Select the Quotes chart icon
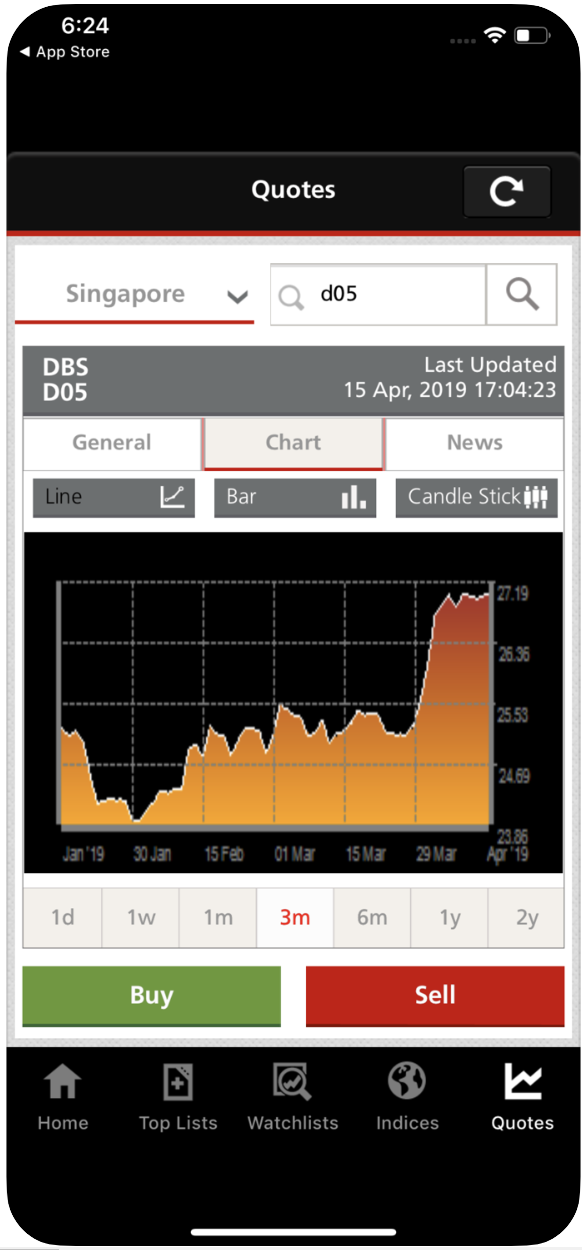Viewport: 586px width, 1250px height. pos(523,1082)
